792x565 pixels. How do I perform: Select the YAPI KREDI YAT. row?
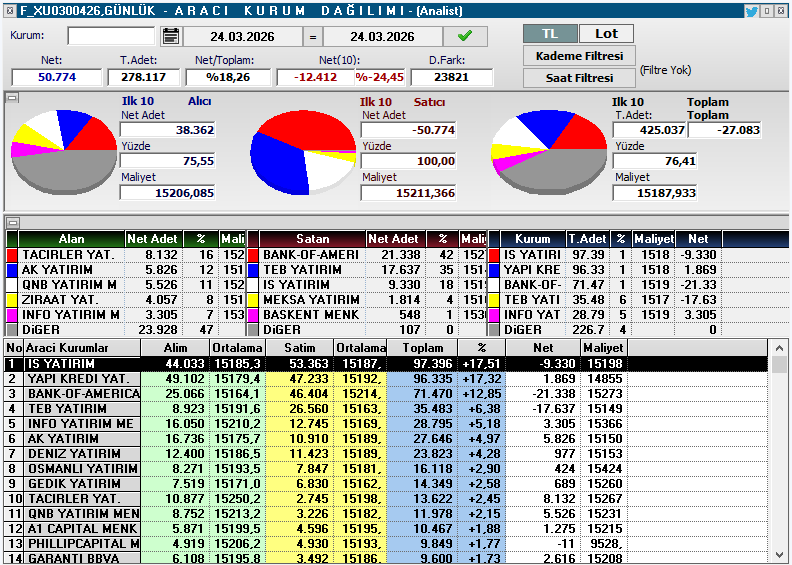pos(386,379)
